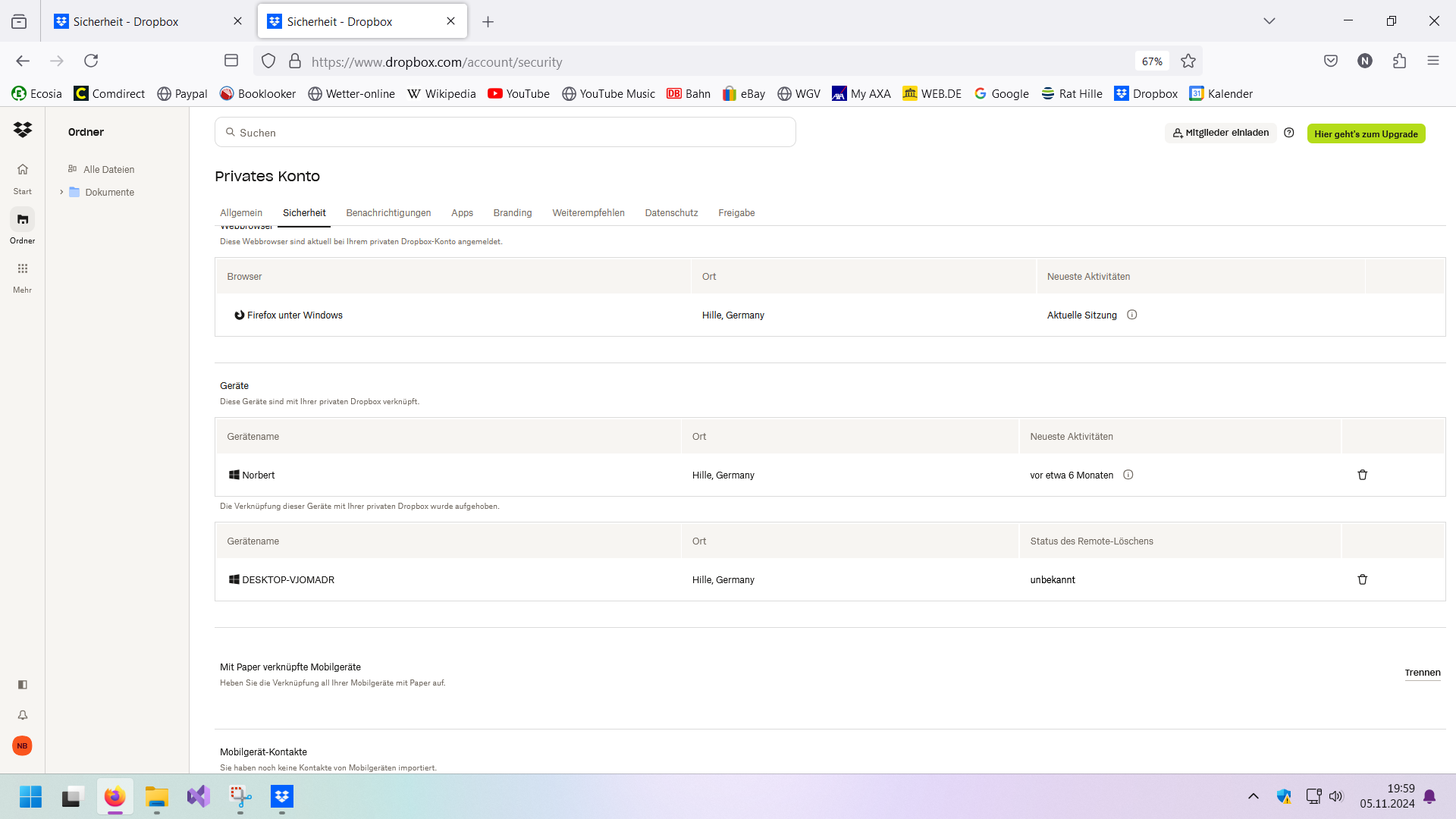Click the help question mark icon
This screenshot has width=1456, height=819.
click(1288, 133)
